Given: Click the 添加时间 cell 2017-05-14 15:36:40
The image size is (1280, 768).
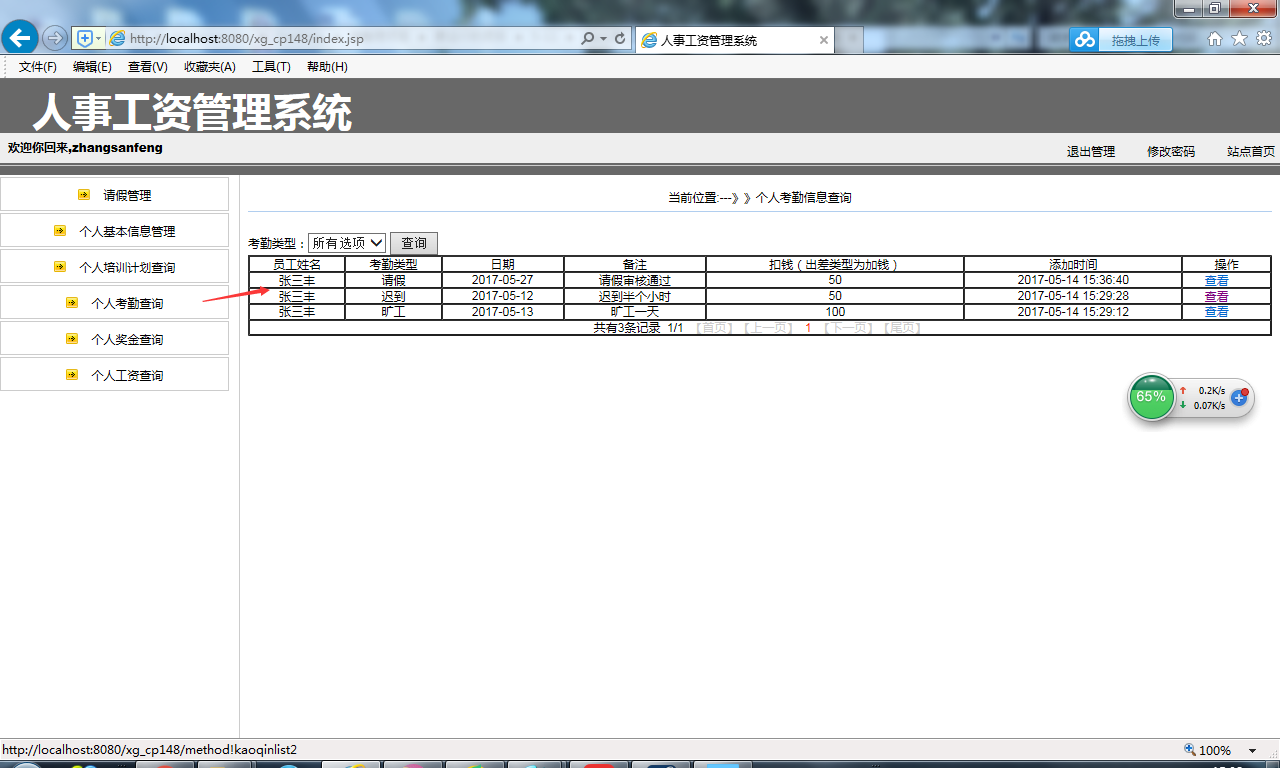Looking at the screenshot, I should (1073, 280).
